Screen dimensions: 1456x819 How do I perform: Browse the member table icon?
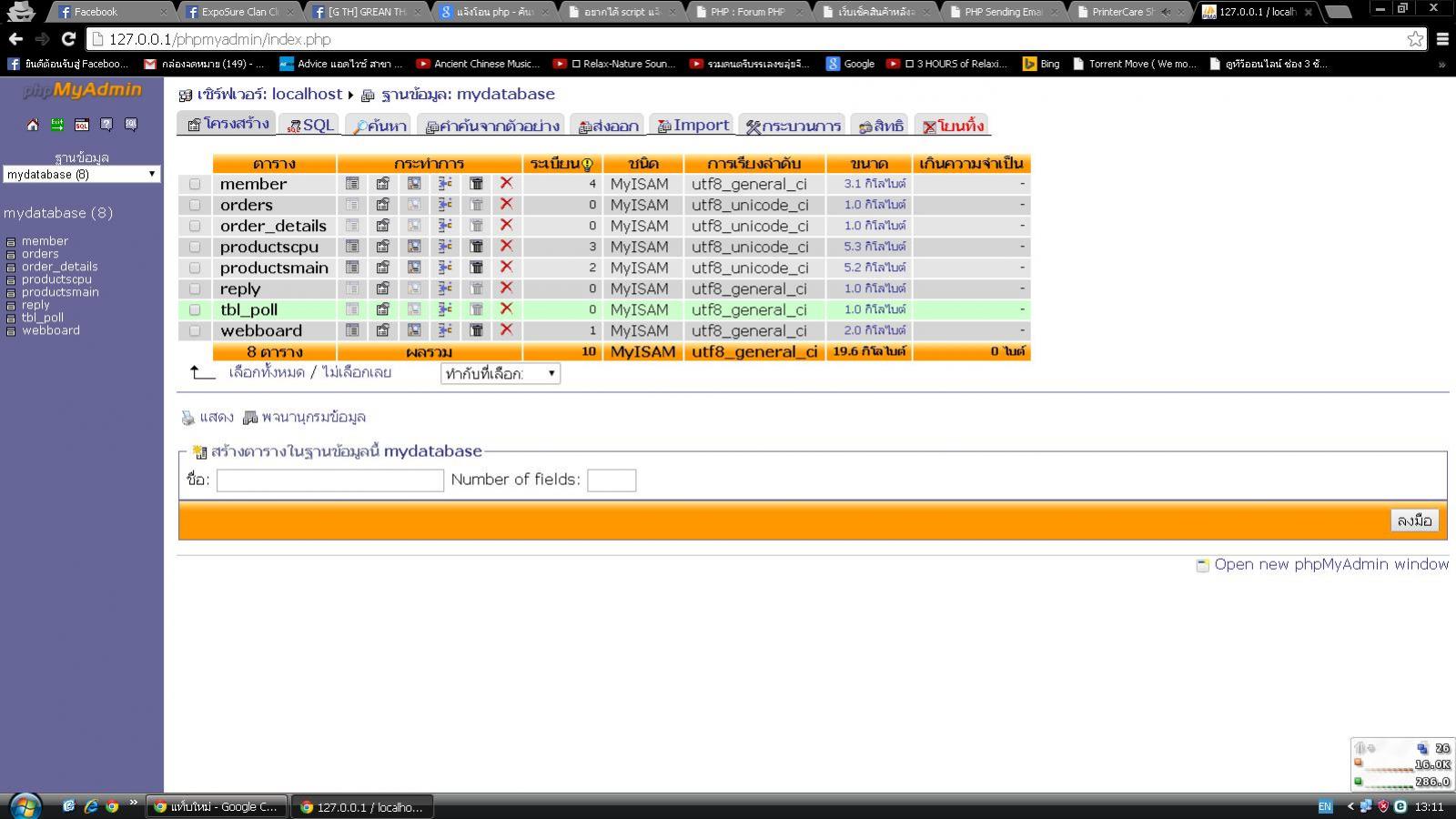coord(352,184)
